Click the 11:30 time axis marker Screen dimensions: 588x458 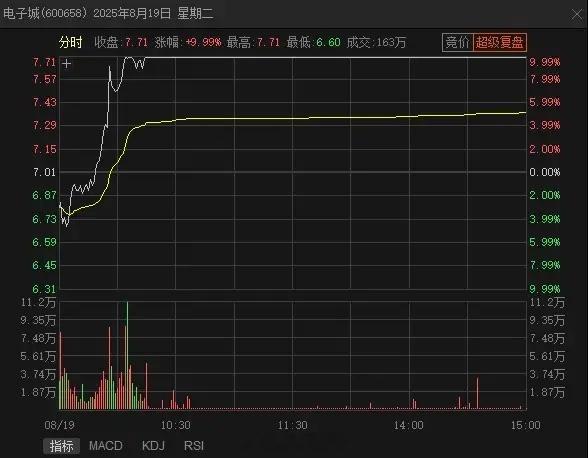pos(292,425)
